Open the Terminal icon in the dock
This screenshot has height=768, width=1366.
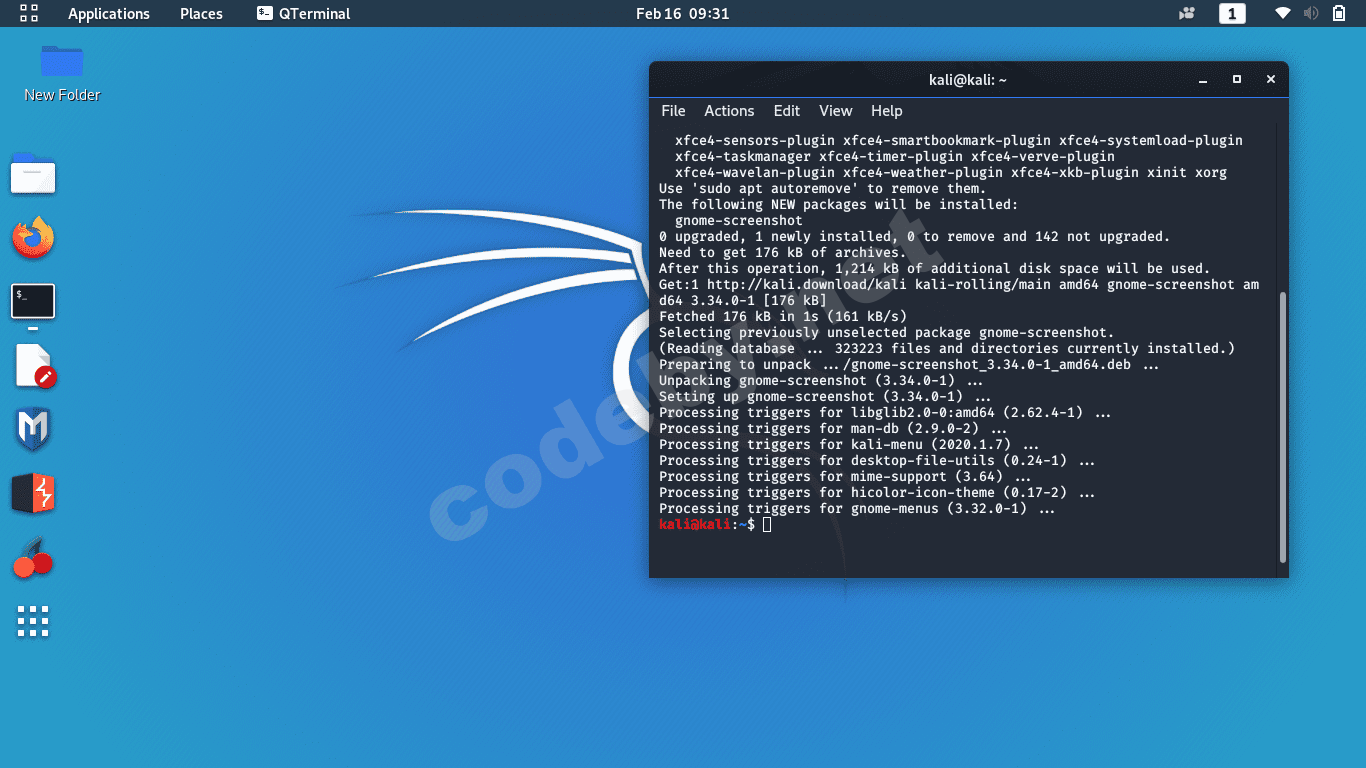pyautogui.click(x=33, y=301)
